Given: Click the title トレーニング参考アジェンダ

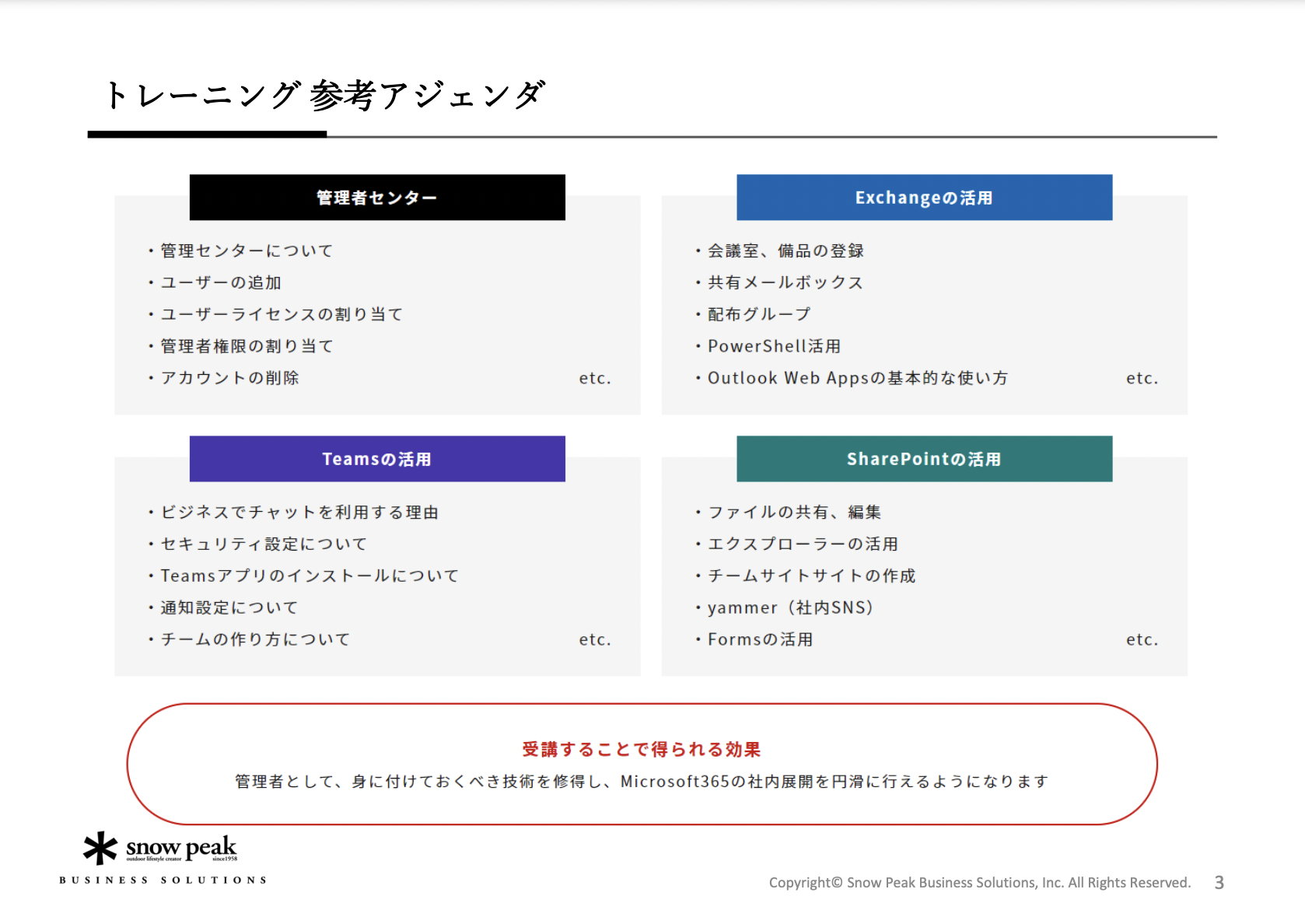Looking at the screenshot, I should (325, 95).
